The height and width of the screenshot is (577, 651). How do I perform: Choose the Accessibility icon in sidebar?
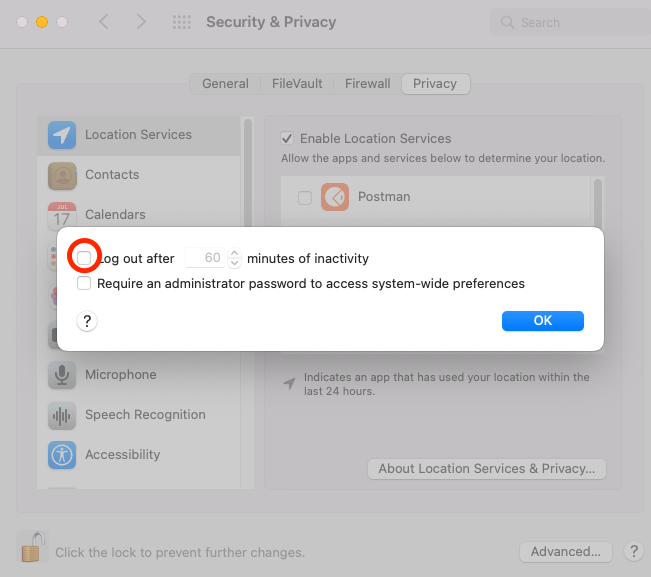point(62,455)
